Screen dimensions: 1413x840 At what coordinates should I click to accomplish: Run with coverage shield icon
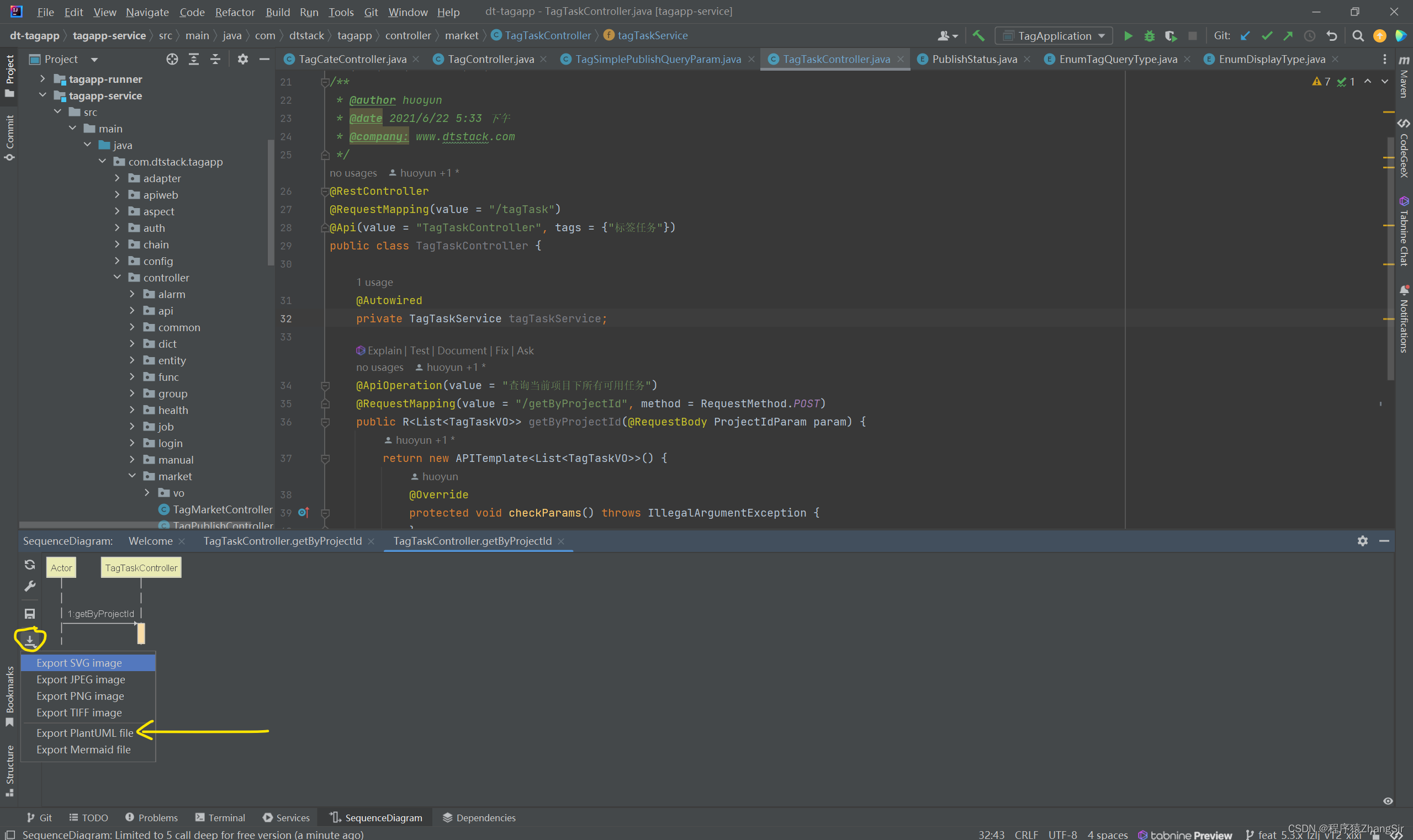click(1171, 36)
